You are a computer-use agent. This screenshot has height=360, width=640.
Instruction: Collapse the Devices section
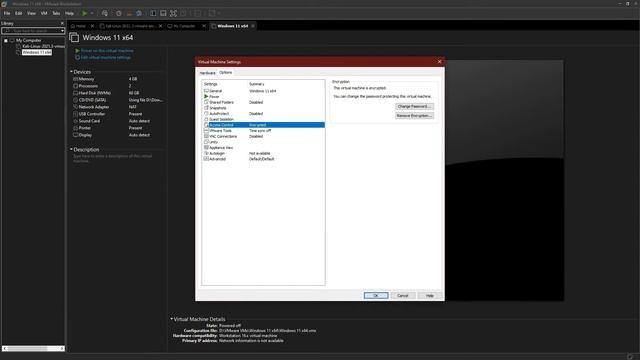coord(71,72)
